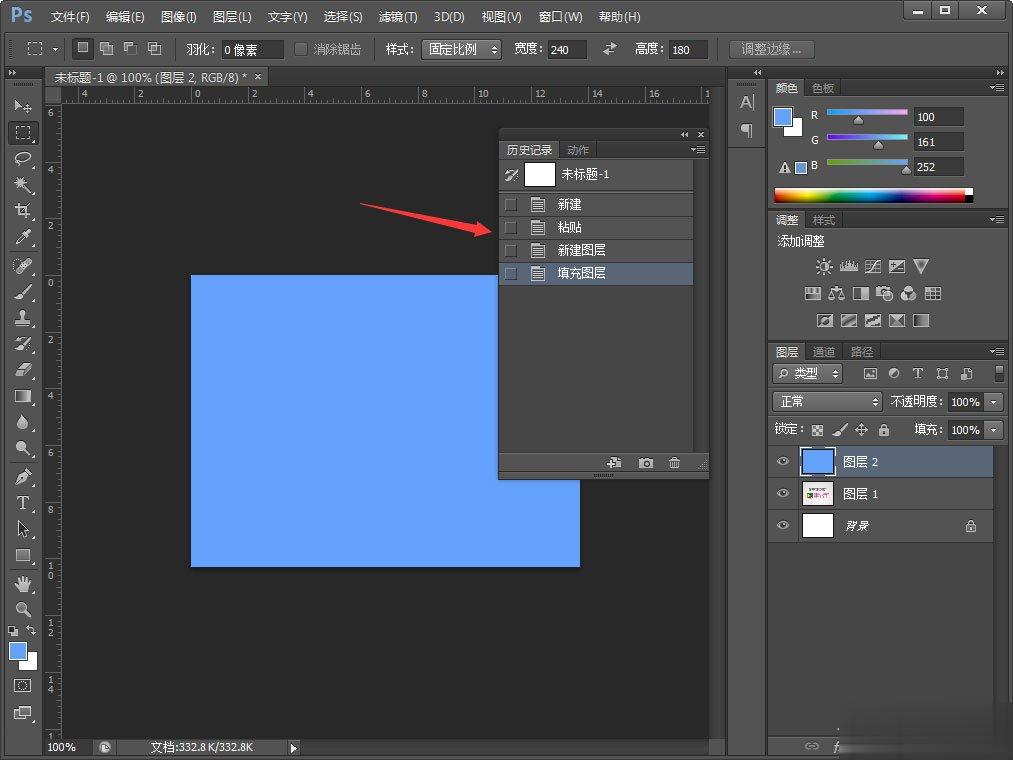1013x760 pixels.
Task: Open the layer filter 类型 dropdown
Action: (808, 374)
